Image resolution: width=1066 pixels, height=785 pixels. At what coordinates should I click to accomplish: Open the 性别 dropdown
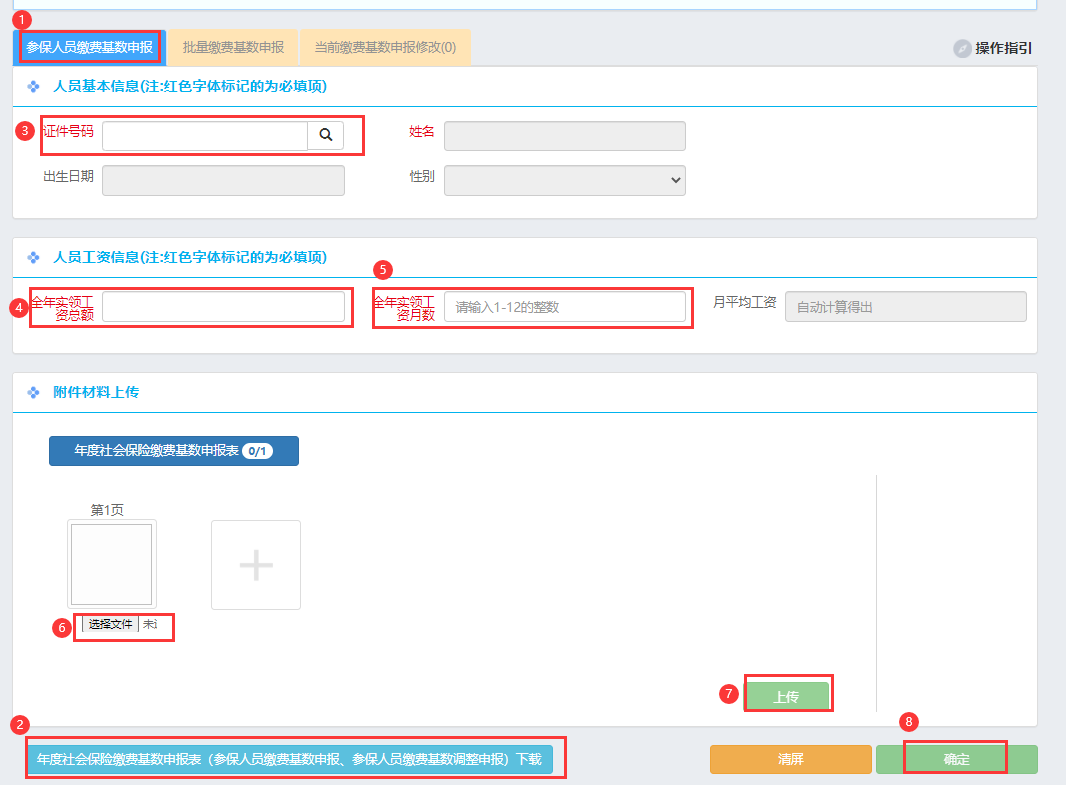(564, 180)
